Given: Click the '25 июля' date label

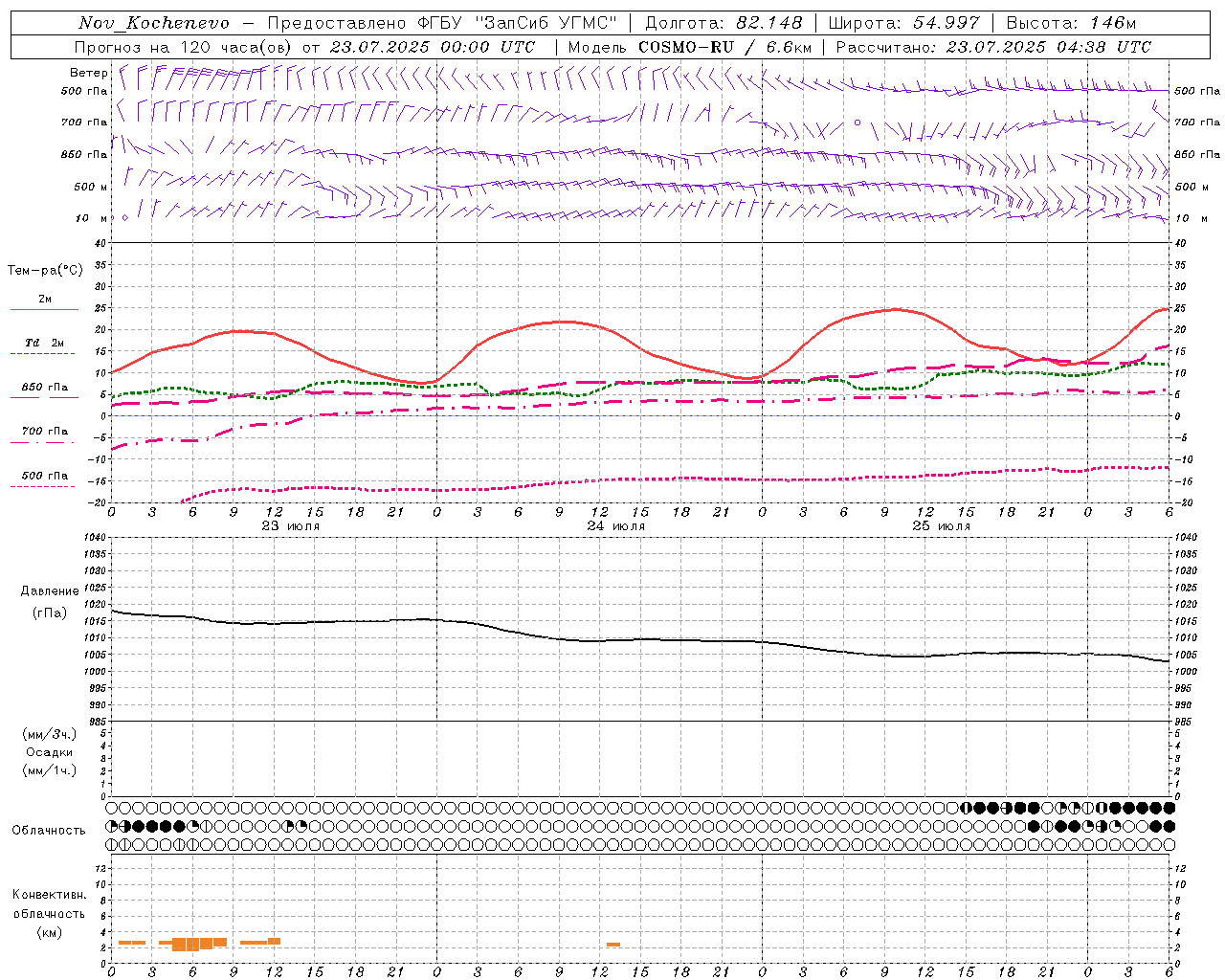Looking at the screenshot, I should click(941, 526).
